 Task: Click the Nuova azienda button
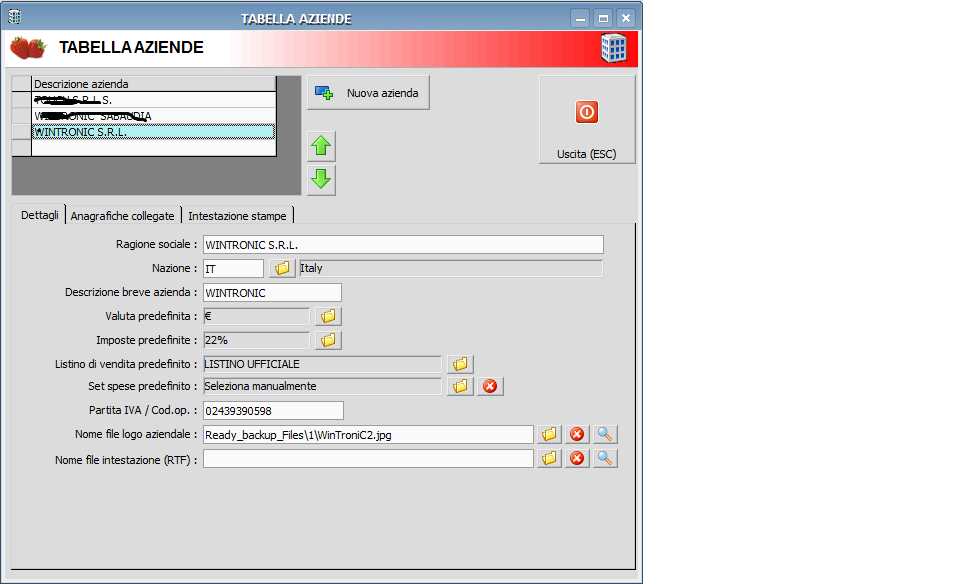click(x=368, y=93)
